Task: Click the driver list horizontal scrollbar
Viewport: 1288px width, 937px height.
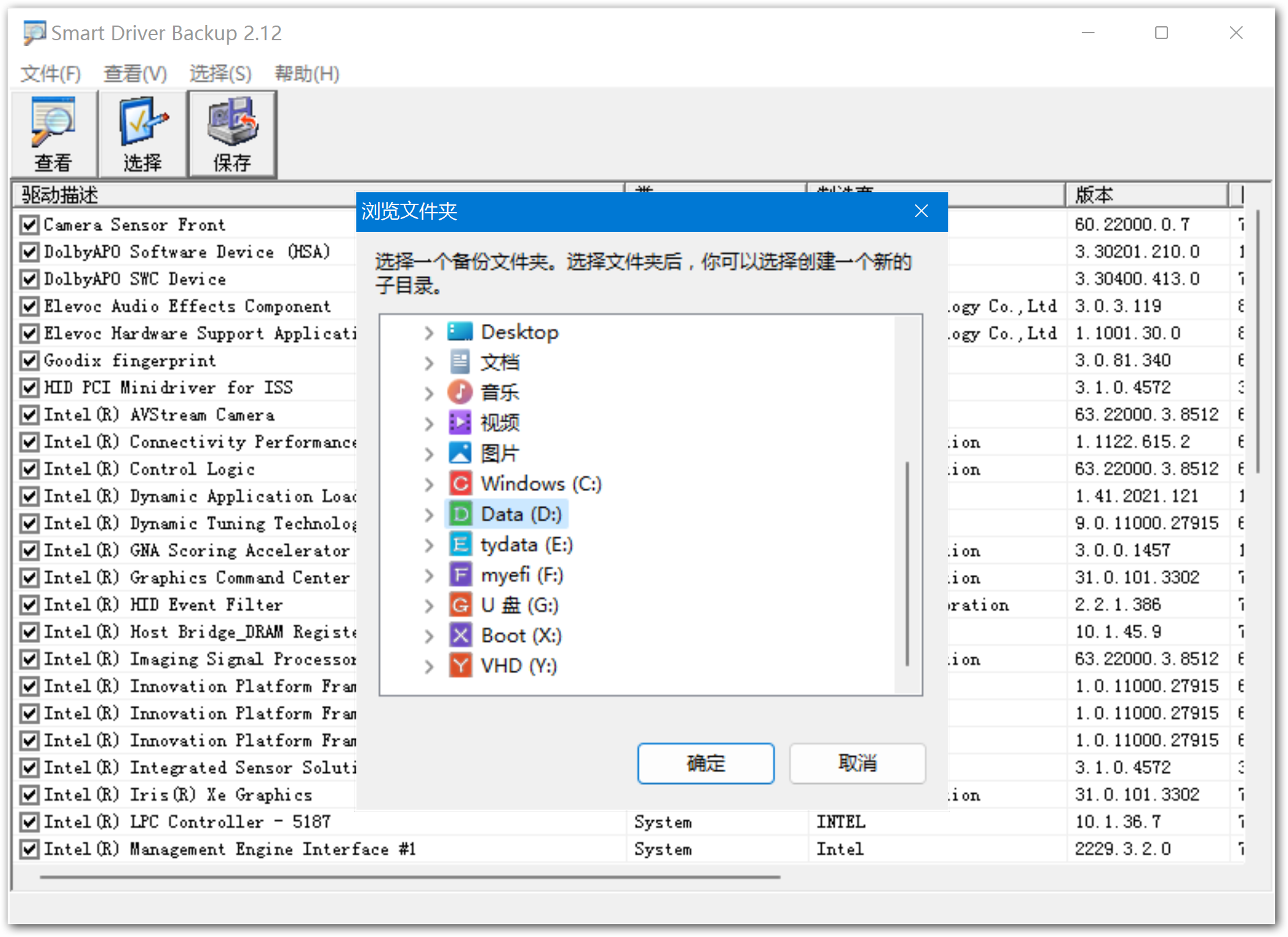Action: (x=410, y=878)
